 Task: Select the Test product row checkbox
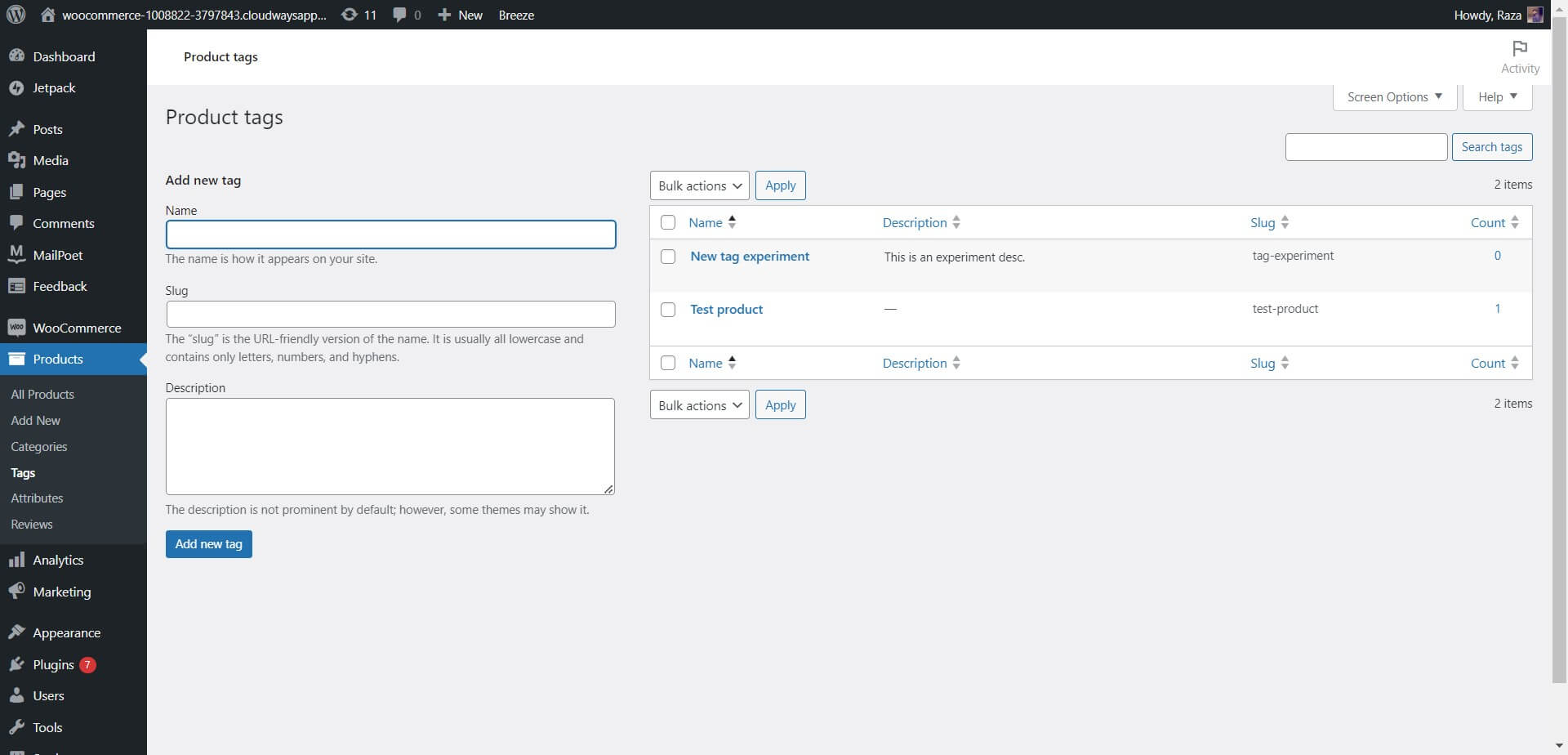click(x=668, y=310)
